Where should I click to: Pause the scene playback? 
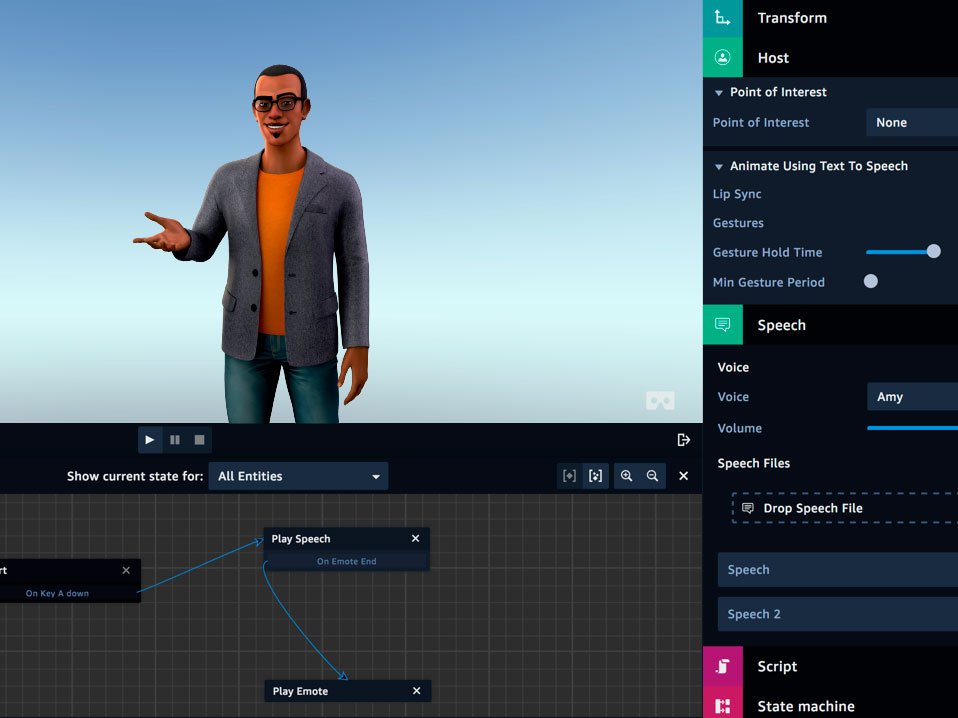(x=175, y=440)
